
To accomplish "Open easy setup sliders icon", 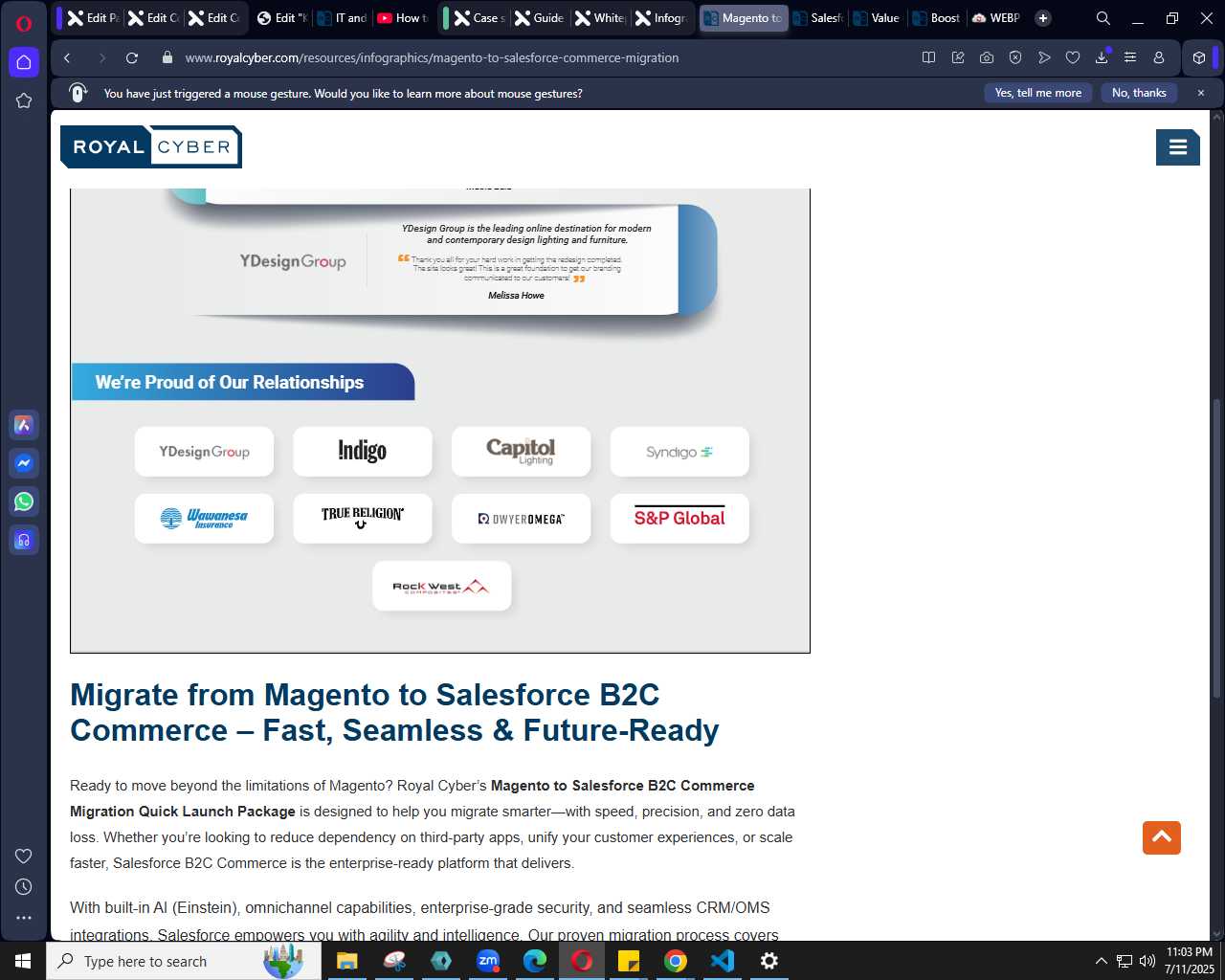I will (x=1130, y=57).
